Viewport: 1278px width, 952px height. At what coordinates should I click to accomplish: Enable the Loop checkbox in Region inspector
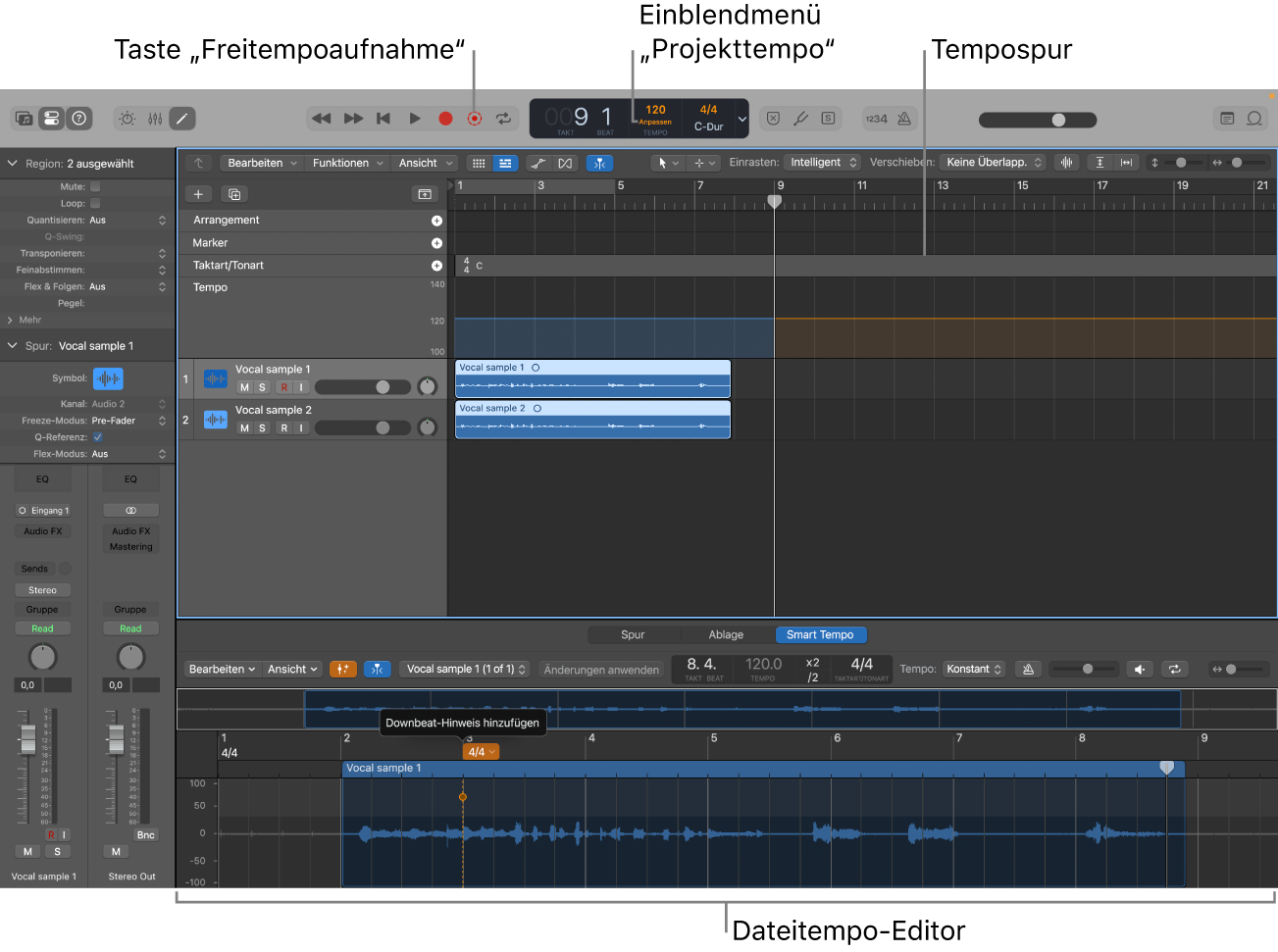95,203
